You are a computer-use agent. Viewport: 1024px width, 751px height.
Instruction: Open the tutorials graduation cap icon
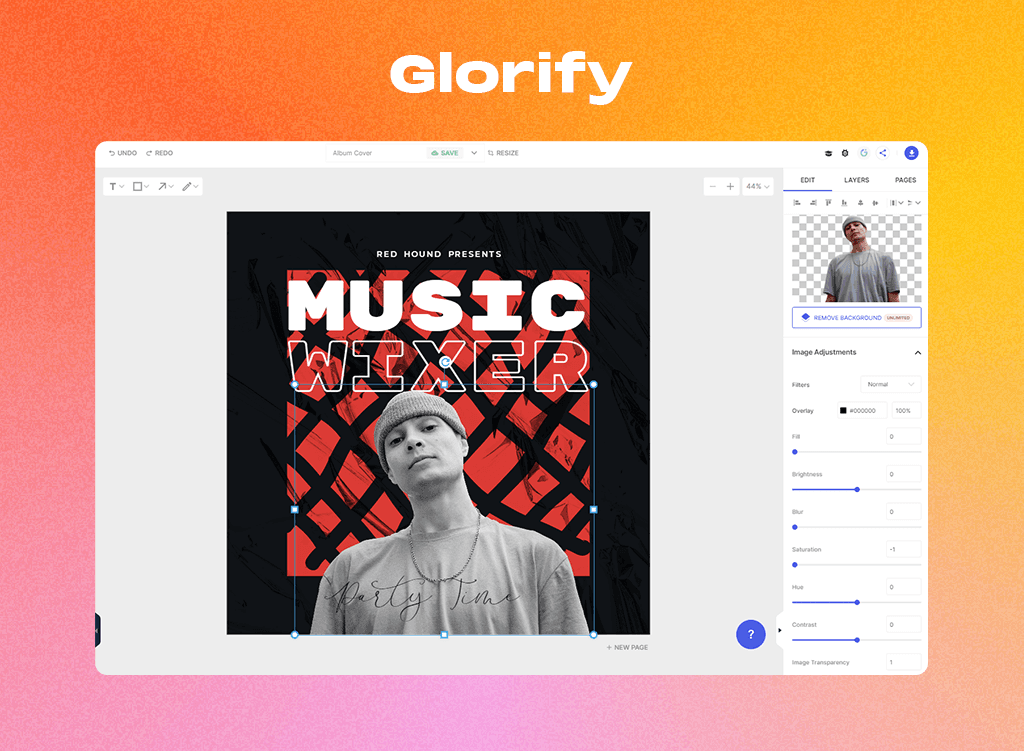click(x=828, y=153)
